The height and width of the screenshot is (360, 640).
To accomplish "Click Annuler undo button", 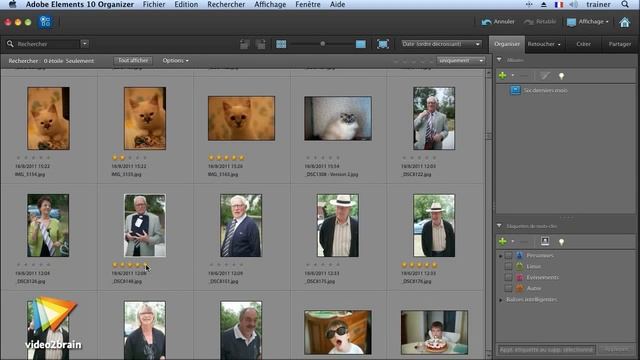I will point(498,22).
